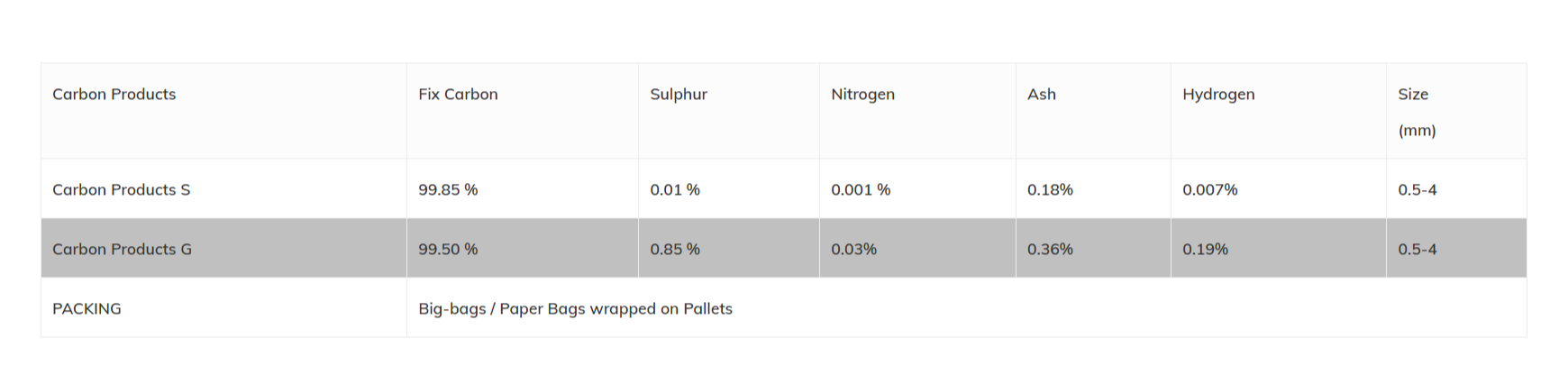Screen dimensions: 1568x384
Task: Click the Hydrogen header cell
Action: point(1218,95)
